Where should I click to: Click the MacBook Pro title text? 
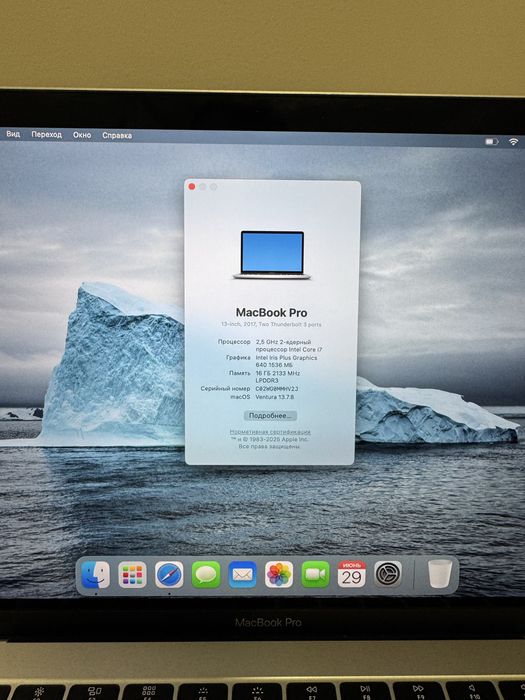[x=271, y=312]
